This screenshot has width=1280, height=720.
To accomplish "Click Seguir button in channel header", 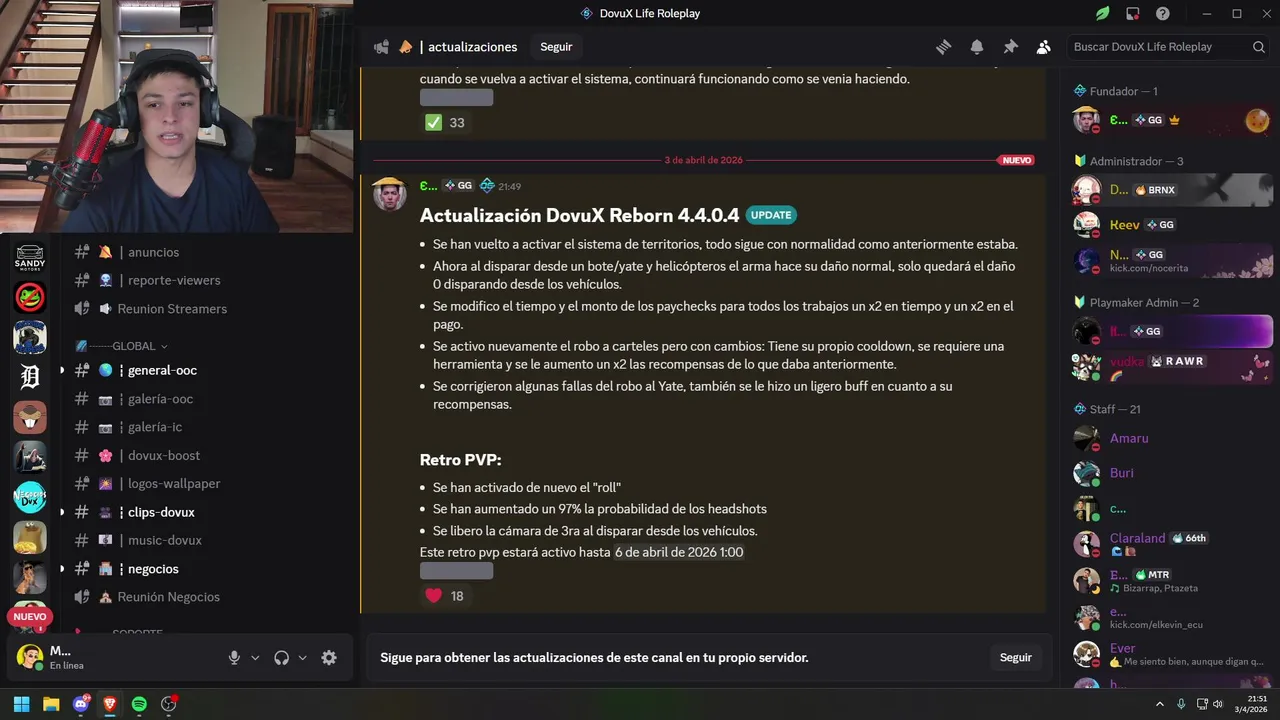I will (556, 47).
